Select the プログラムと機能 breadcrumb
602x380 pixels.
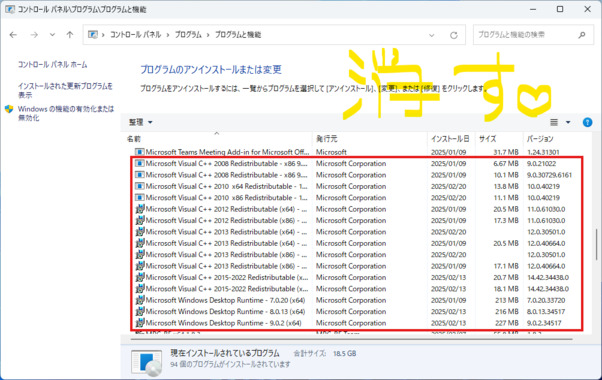tap(238, 35)
